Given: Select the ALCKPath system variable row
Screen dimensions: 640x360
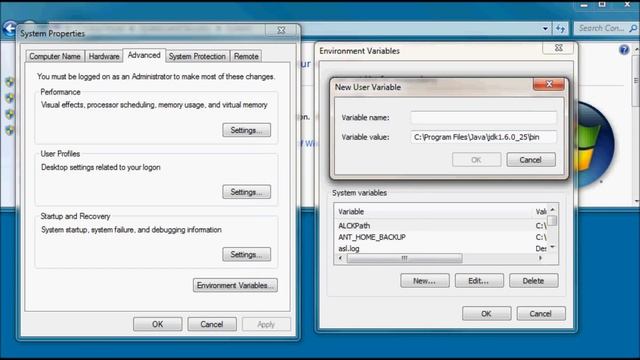Looking at the screenshot, I should (x=441, y=226).
